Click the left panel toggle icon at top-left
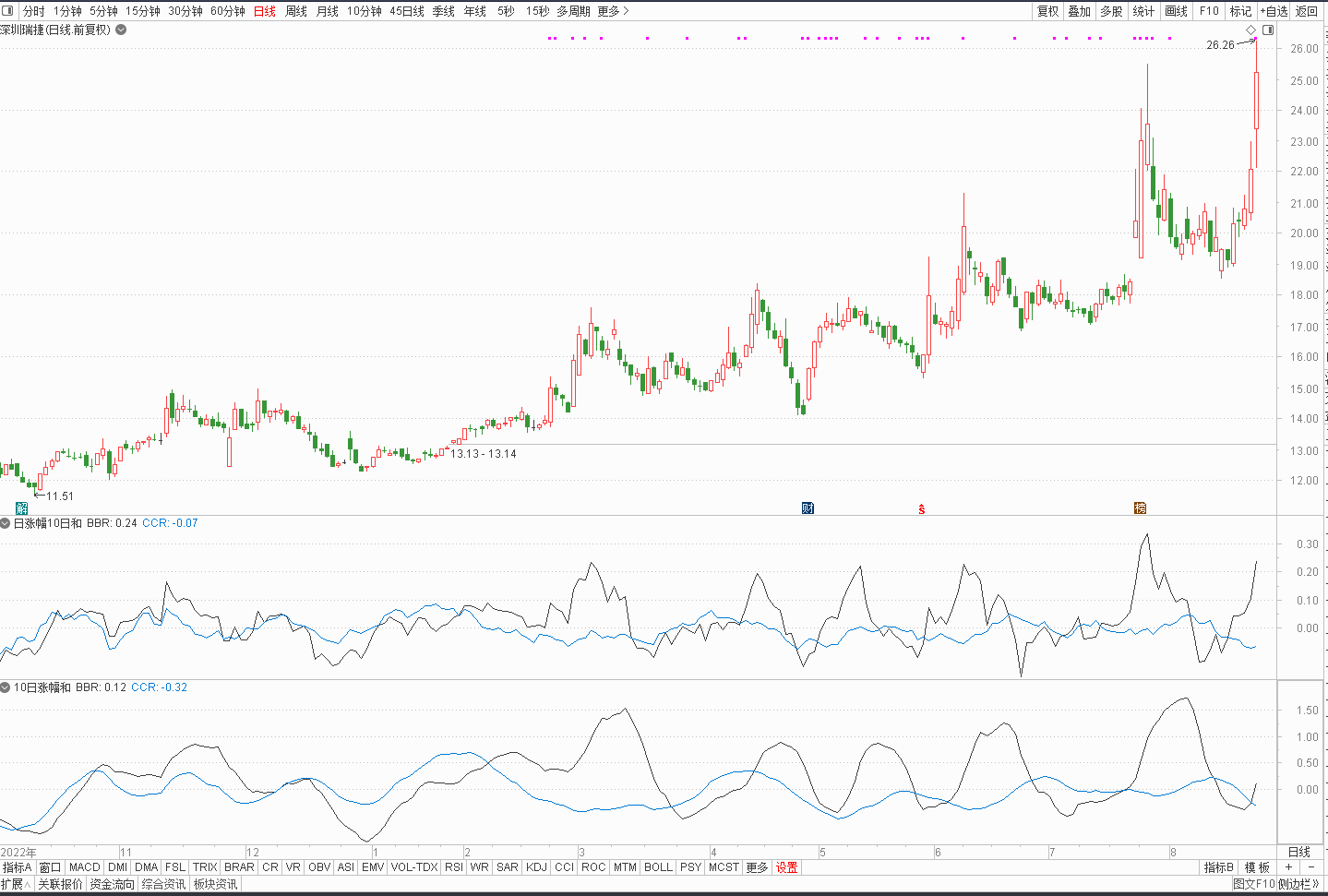The image size is (1328, 896). point(8,11)
